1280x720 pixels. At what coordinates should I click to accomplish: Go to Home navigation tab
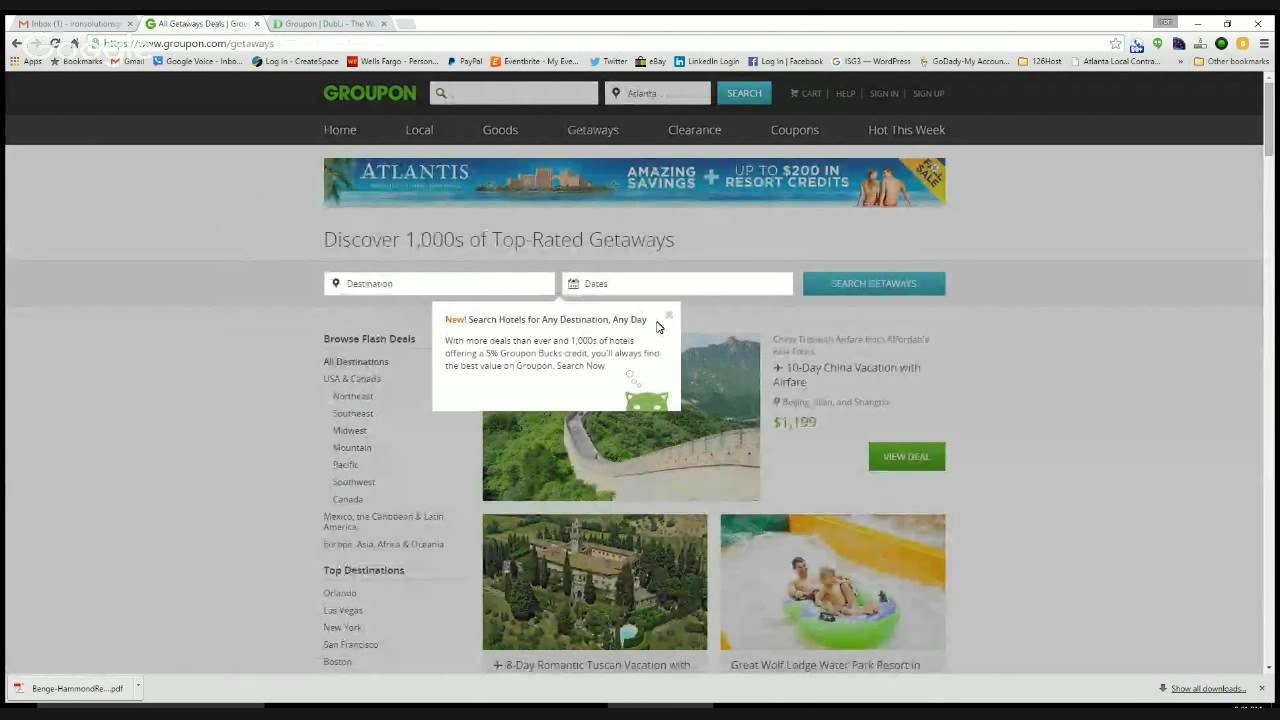coord(340,130)
